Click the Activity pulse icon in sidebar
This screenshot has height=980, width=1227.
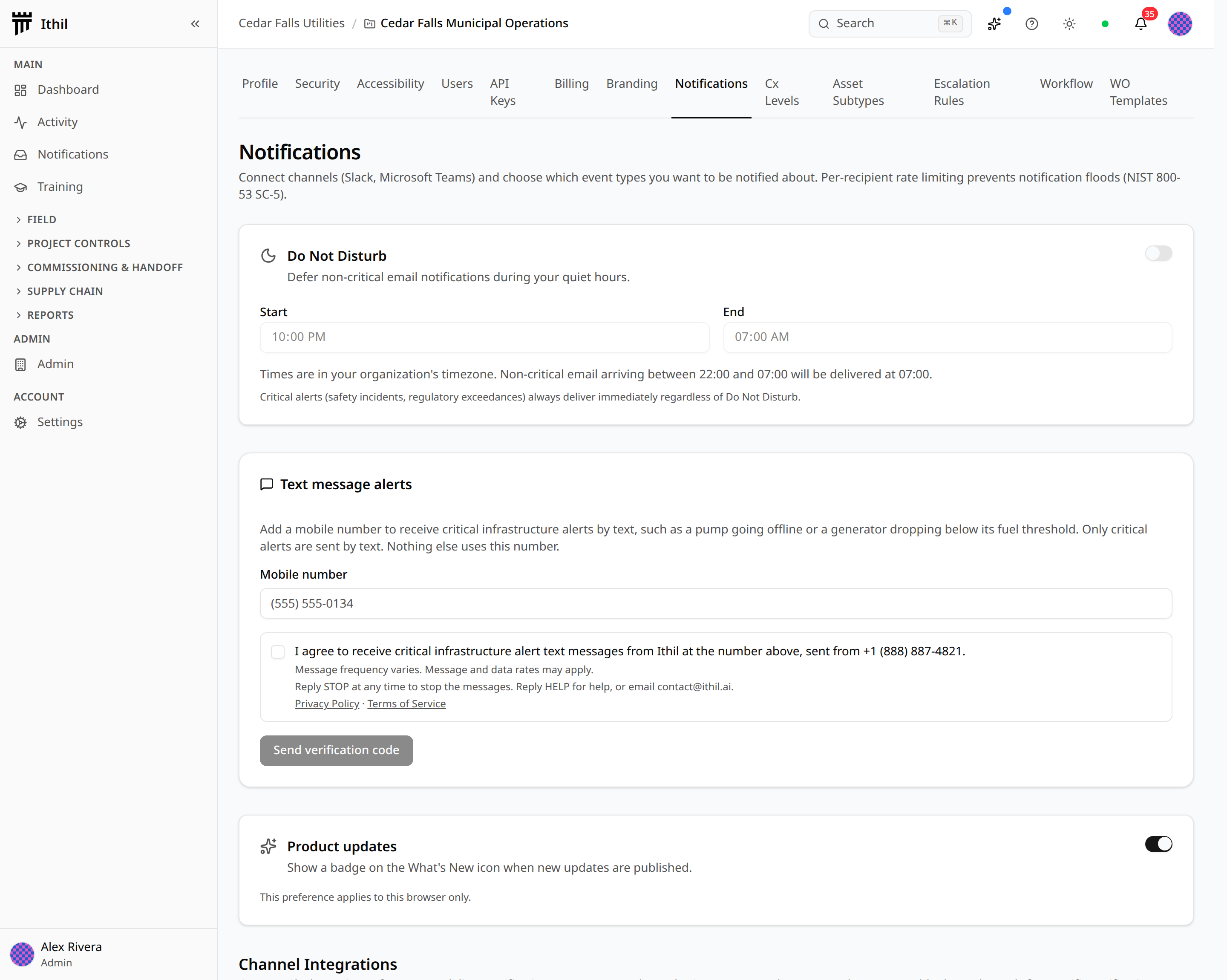20,122
